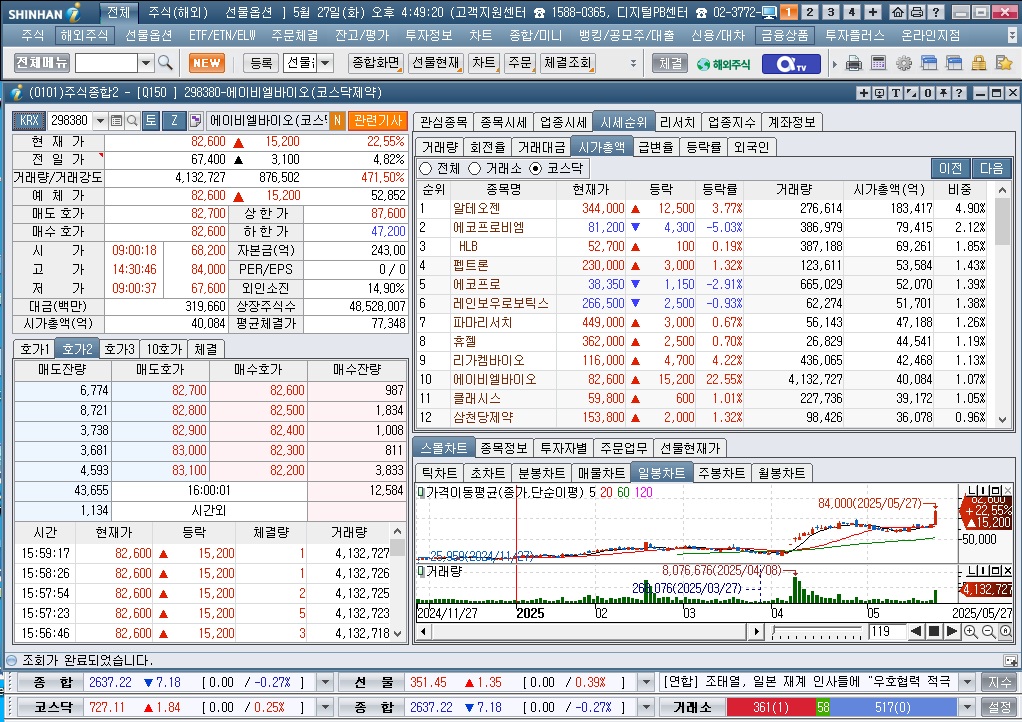
Task: Toggle the 거래량 indicator checkbox on the chart
Action: [420, 571]
